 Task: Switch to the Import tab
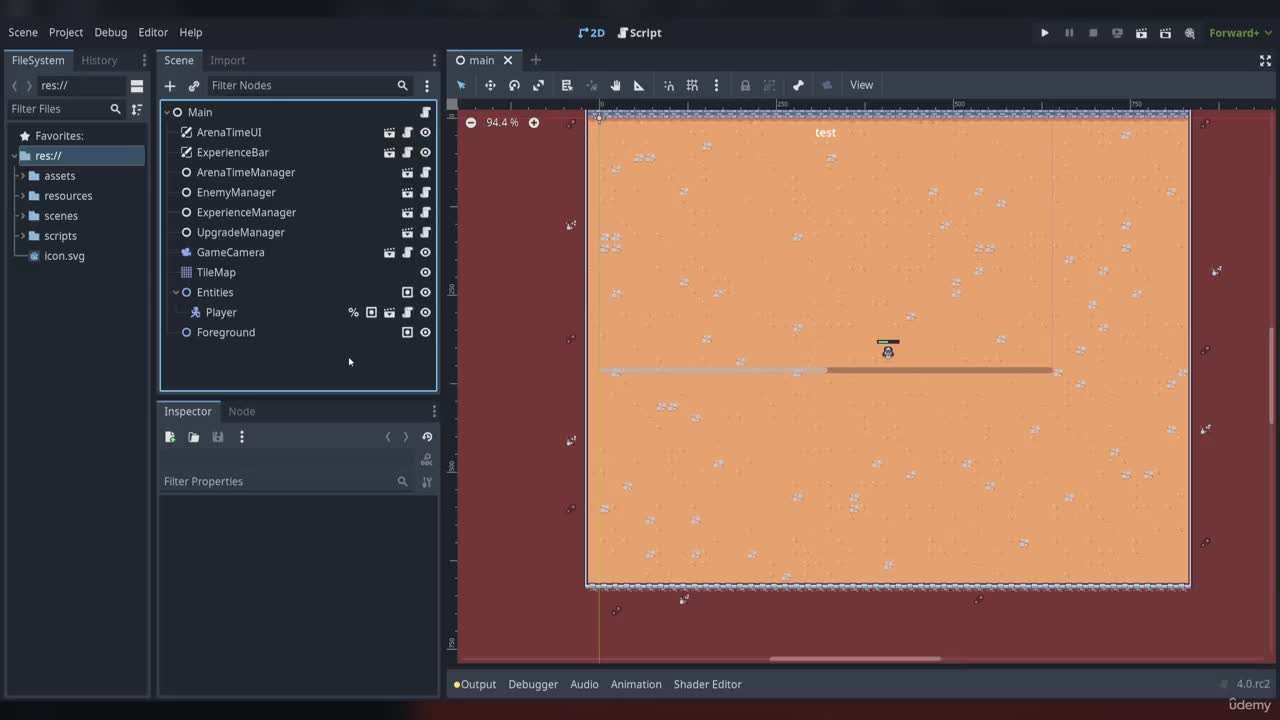point(227,60)
